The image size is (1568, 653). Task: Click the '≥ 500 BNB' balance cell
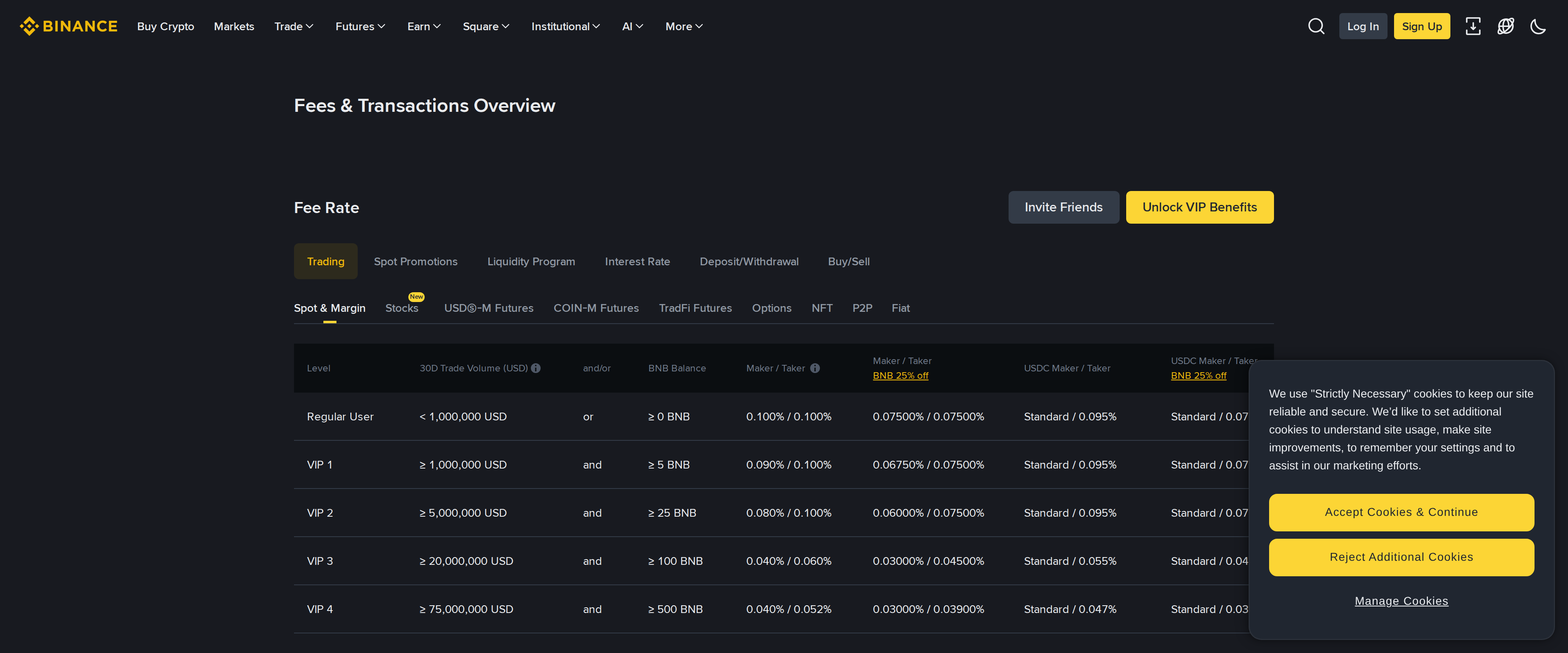coord(676,609)
